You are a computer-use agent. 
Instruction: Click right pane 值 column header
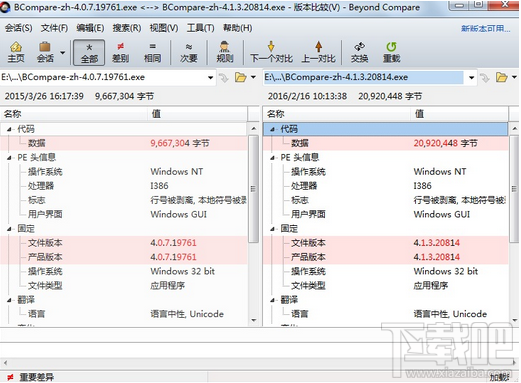[x=460, y=114]
